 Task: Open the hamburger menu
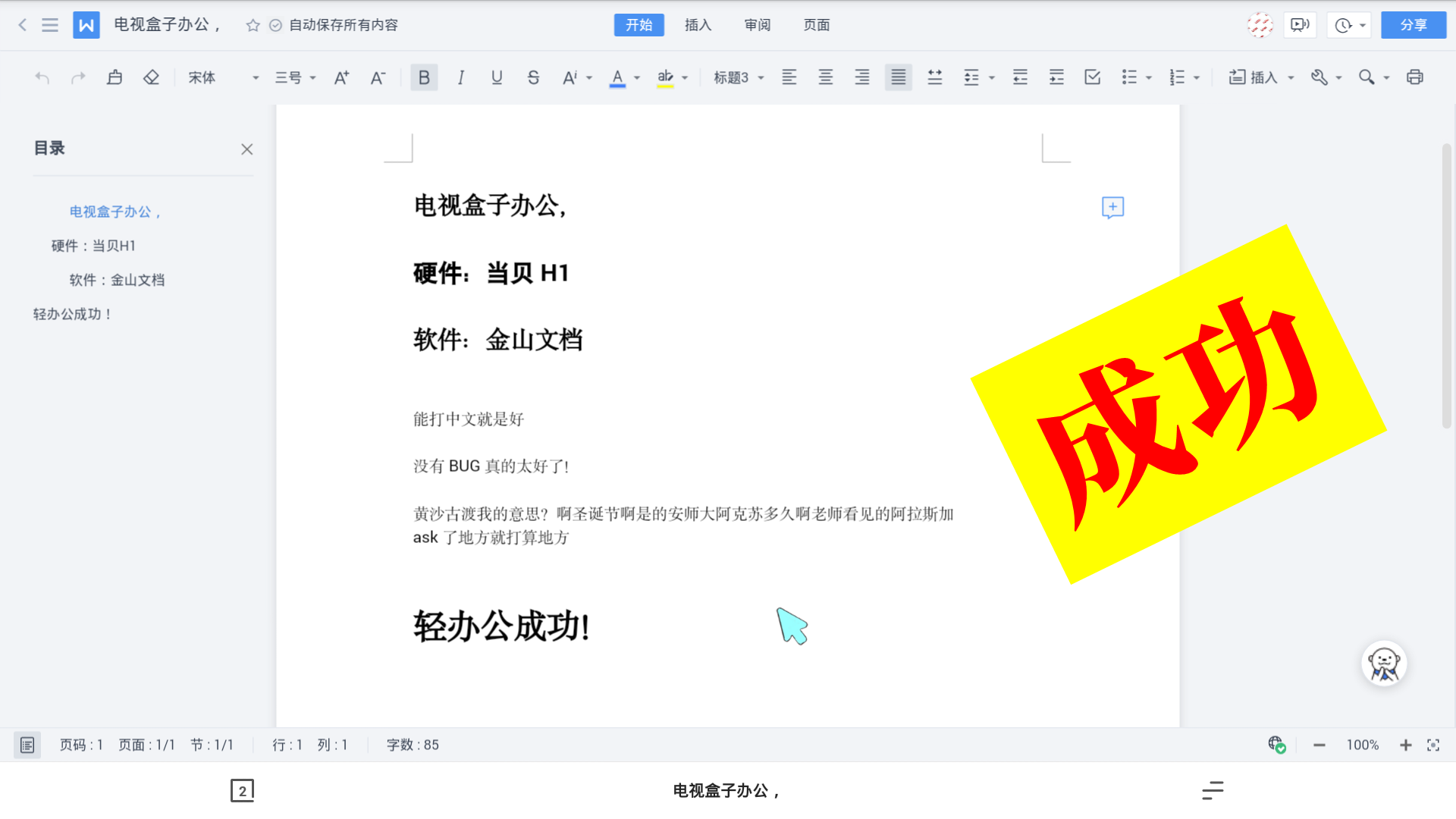pos(50,25)
